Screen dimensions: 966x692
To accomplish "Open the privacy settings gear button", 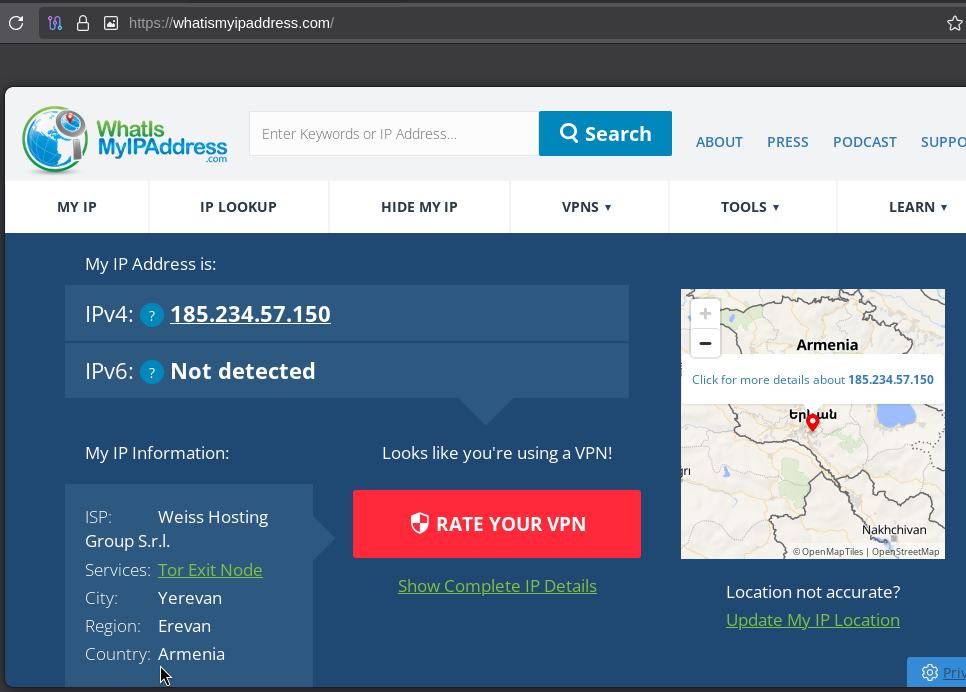I will 930,672.
